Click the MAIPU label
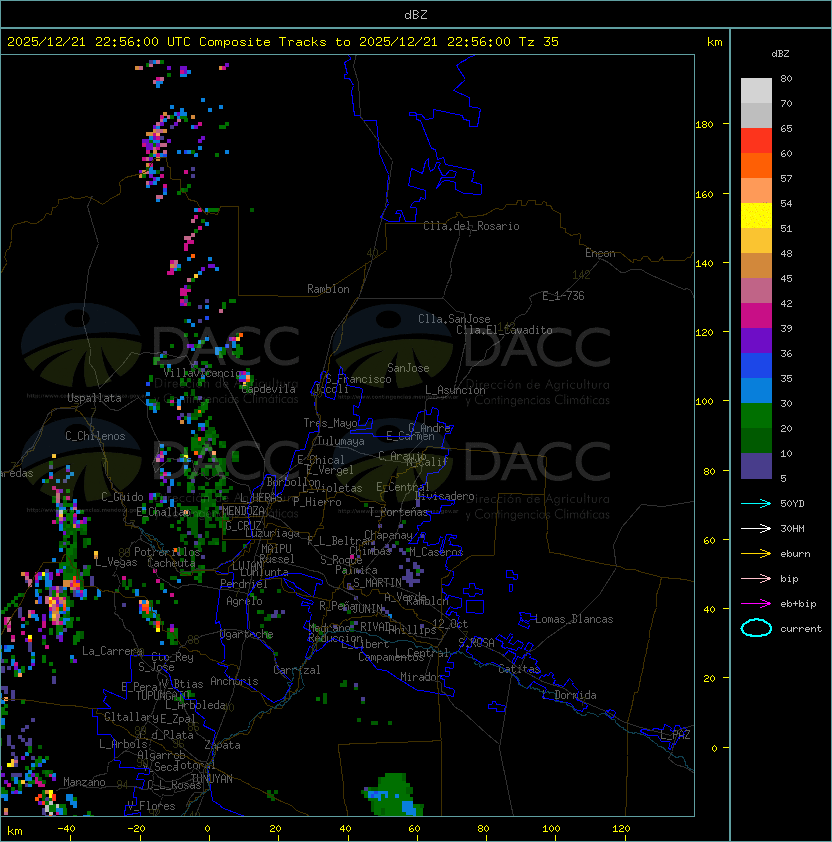The height and width of the screenshot is (842, 832). pyautogui.click(x=276, y=549)
